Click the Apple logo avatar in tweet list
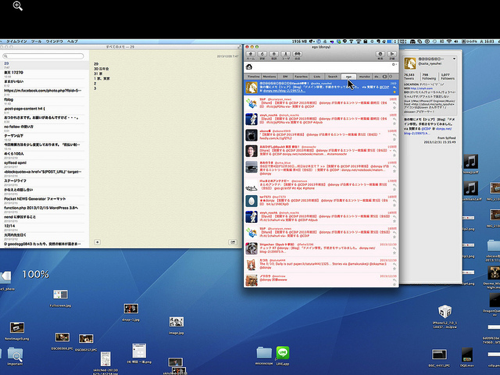500x375 pixels. click(252, 135)
